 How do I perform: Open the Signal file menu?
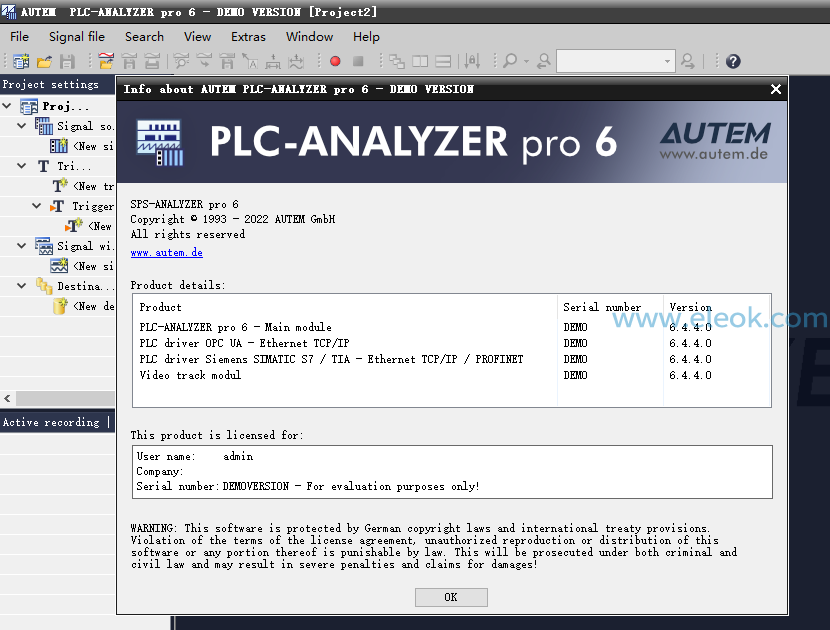pos(77,37)
